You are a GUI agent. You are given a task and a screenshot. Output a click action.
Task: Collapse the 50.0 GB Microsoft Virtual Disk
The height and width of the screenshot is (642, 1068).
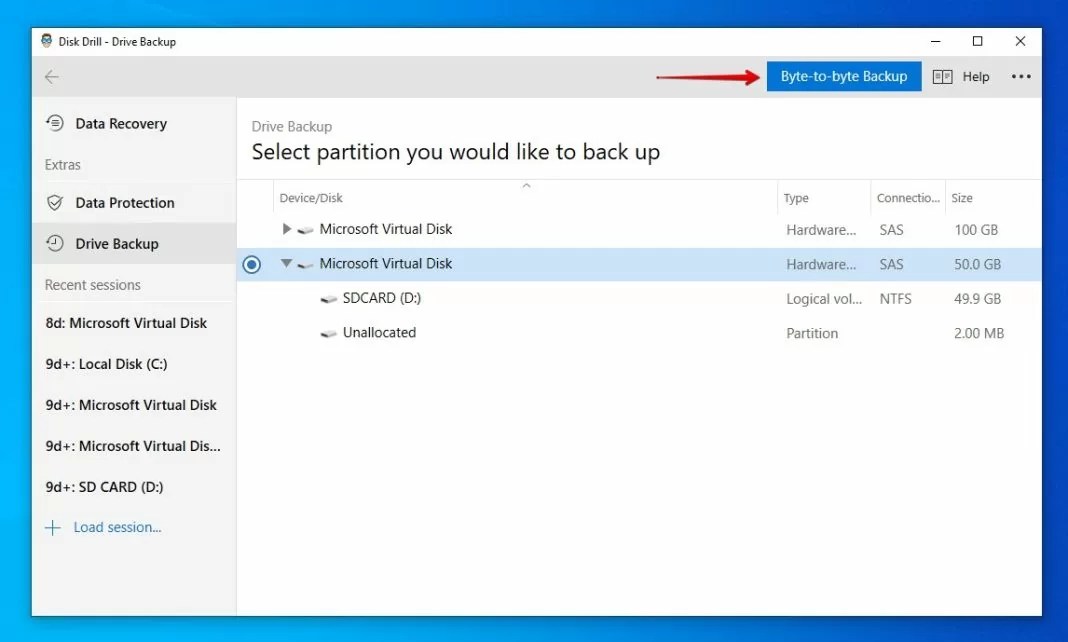287,263
